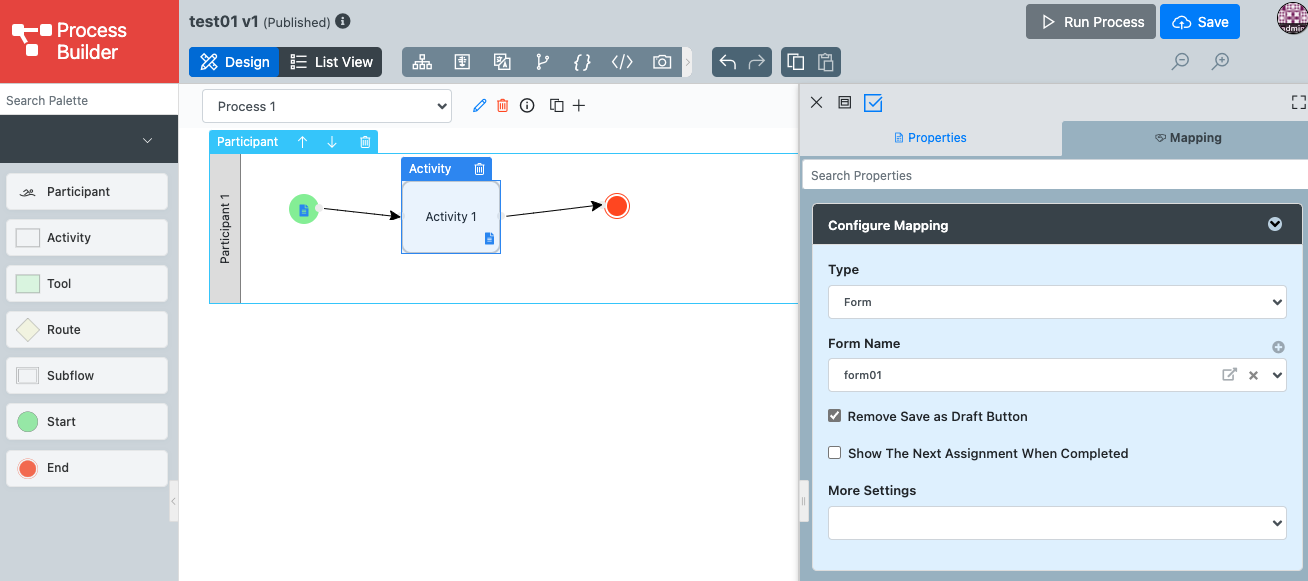
Task: Click the screenshot camera icon
Action: click(x=662, y=62)
